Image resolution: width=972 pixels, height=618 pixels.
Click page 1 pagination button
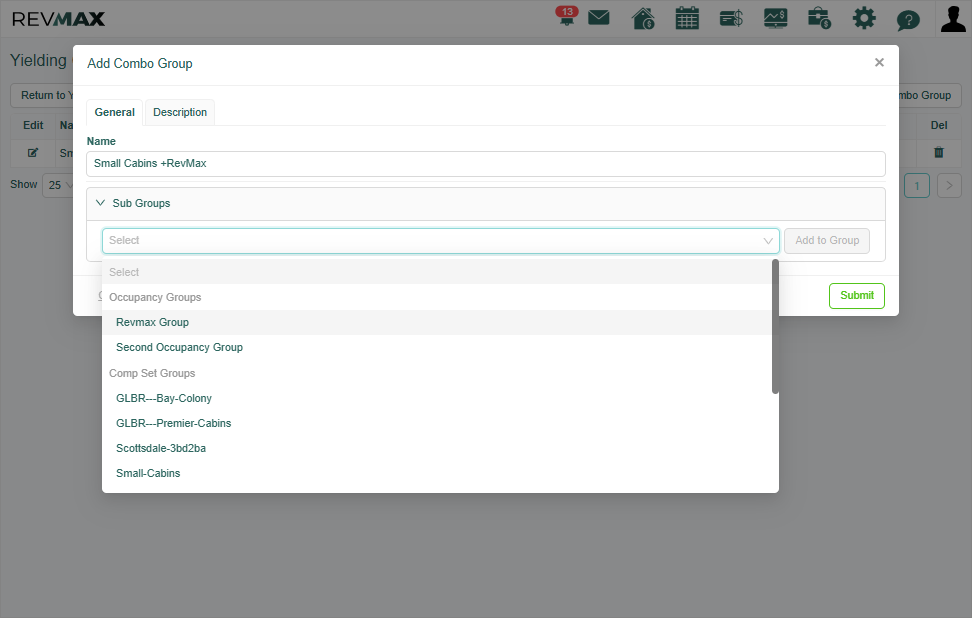pos(916,185)
